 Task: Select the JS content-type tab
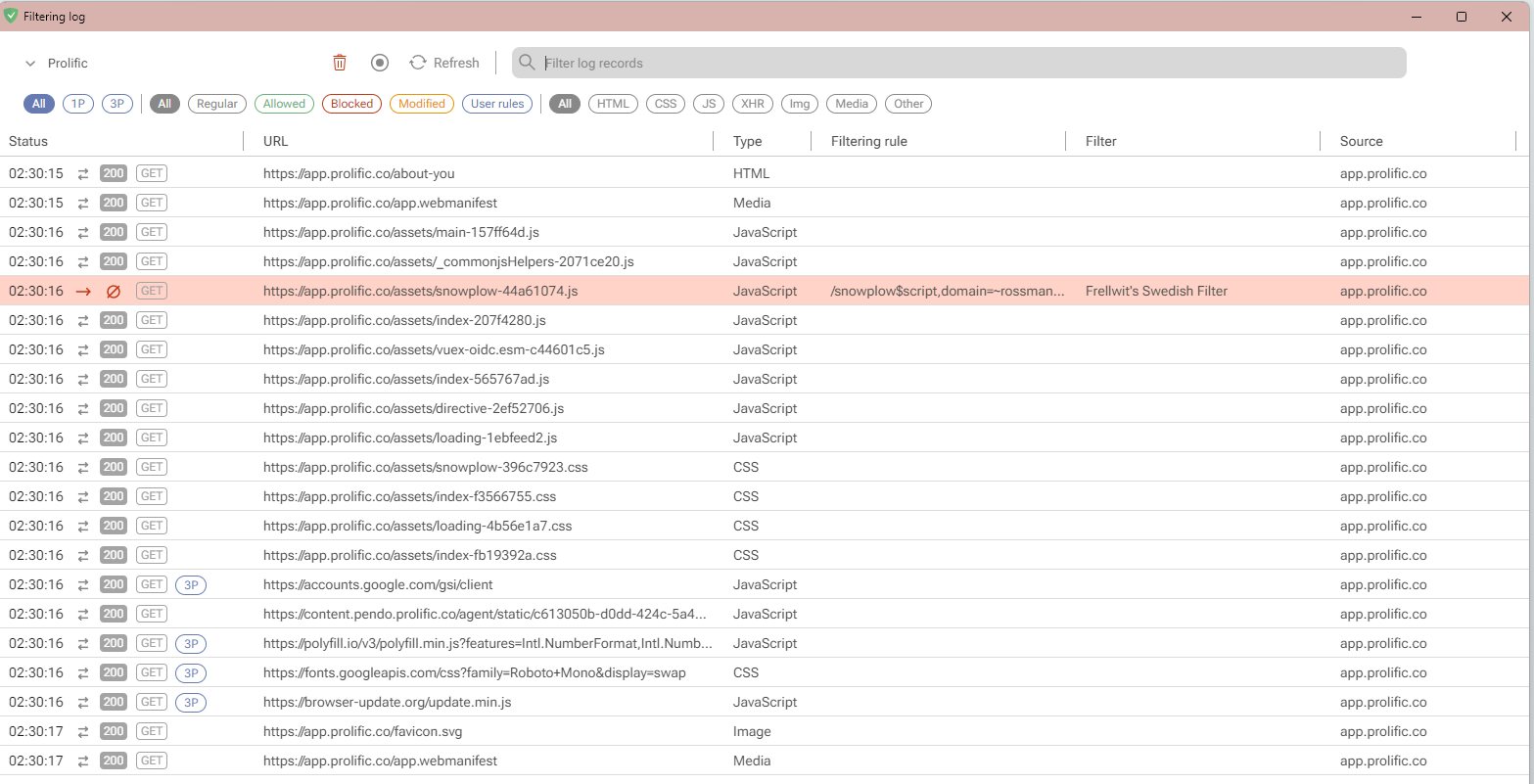click(708, 103)
